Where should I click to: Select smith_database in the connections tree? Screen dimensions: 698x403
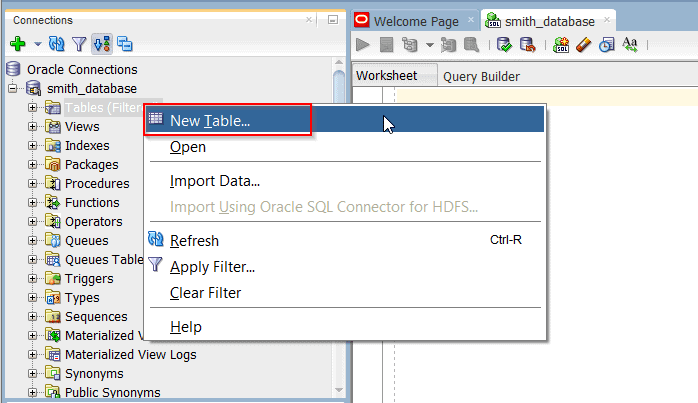point(92,89)
